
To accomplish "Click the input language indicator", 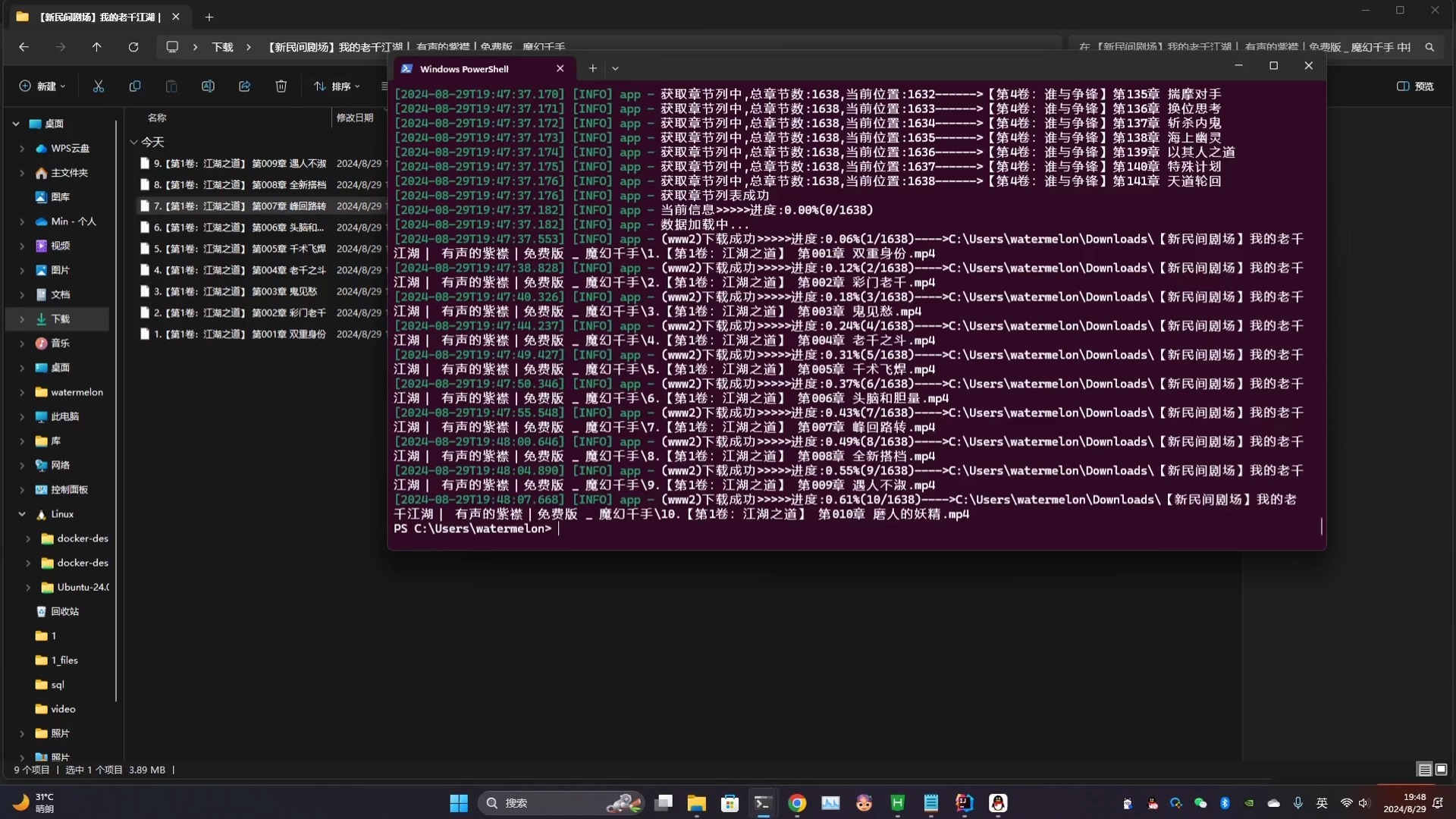I will 1322,803.
